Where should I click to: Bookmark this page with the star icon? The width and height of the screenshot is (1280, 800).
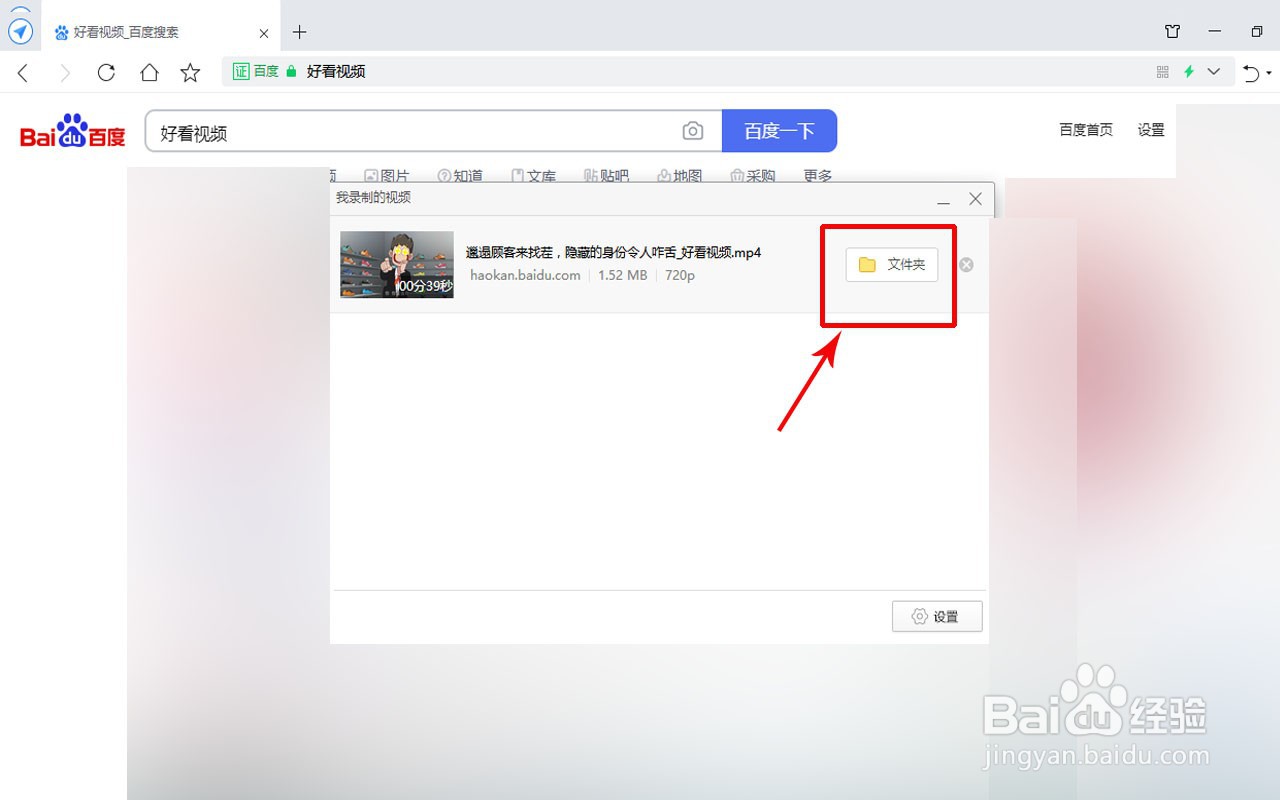pos(190,72)
